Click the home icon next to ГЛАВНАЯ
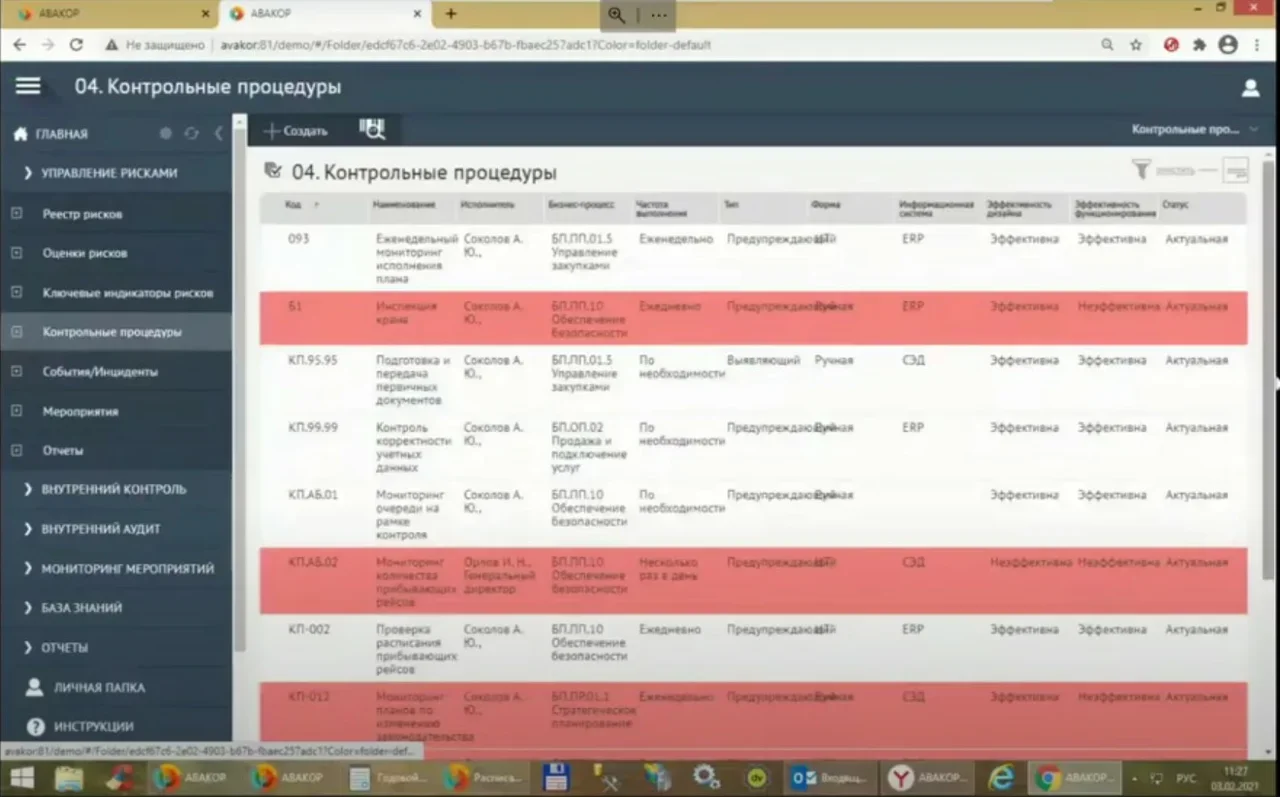The width and height of the screenshot is (1280, 797). pos(20,134)
